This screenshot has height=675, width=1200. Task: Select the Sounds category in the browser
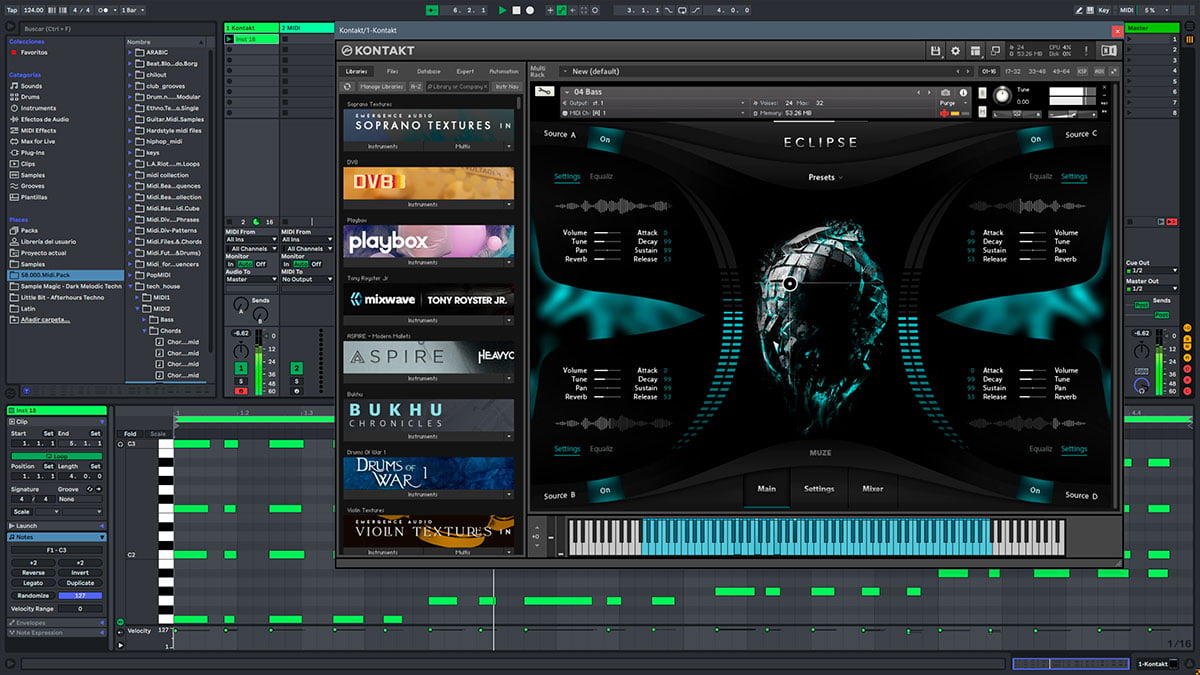[x=31, y=86]
